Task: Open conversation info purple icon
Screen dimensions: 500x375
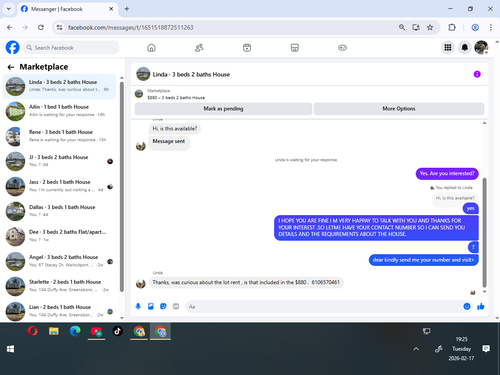Action: point(477,74)
